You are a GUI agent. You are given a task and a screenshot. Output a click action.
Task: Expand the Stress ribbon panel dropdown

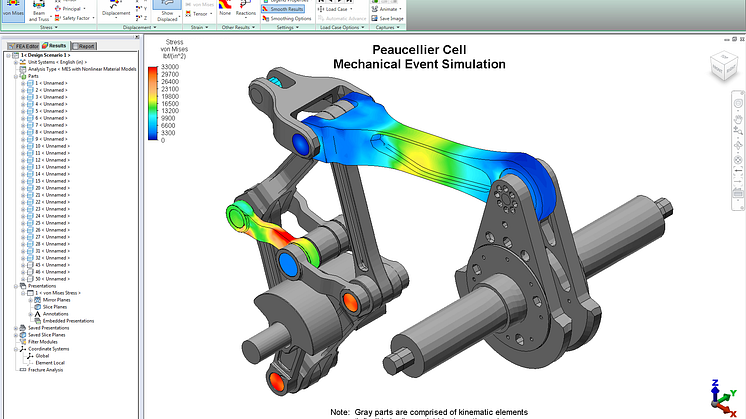tap(49, 28)
